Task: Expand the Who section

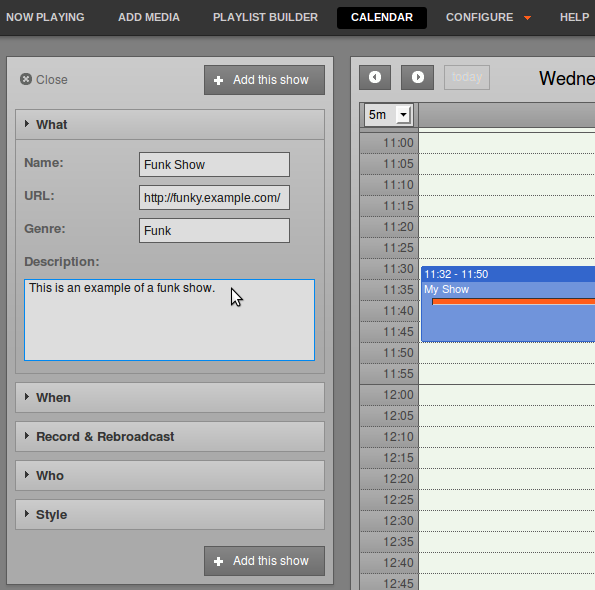Action: 170,475
